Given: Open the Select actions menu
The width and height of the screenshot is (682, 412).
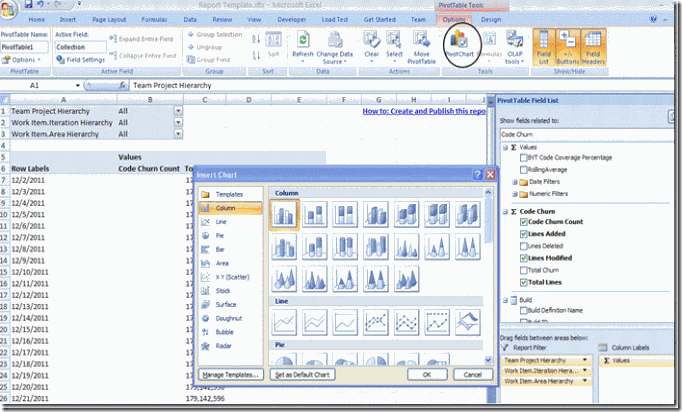Looking at the screenshot, I should [394, 46].
